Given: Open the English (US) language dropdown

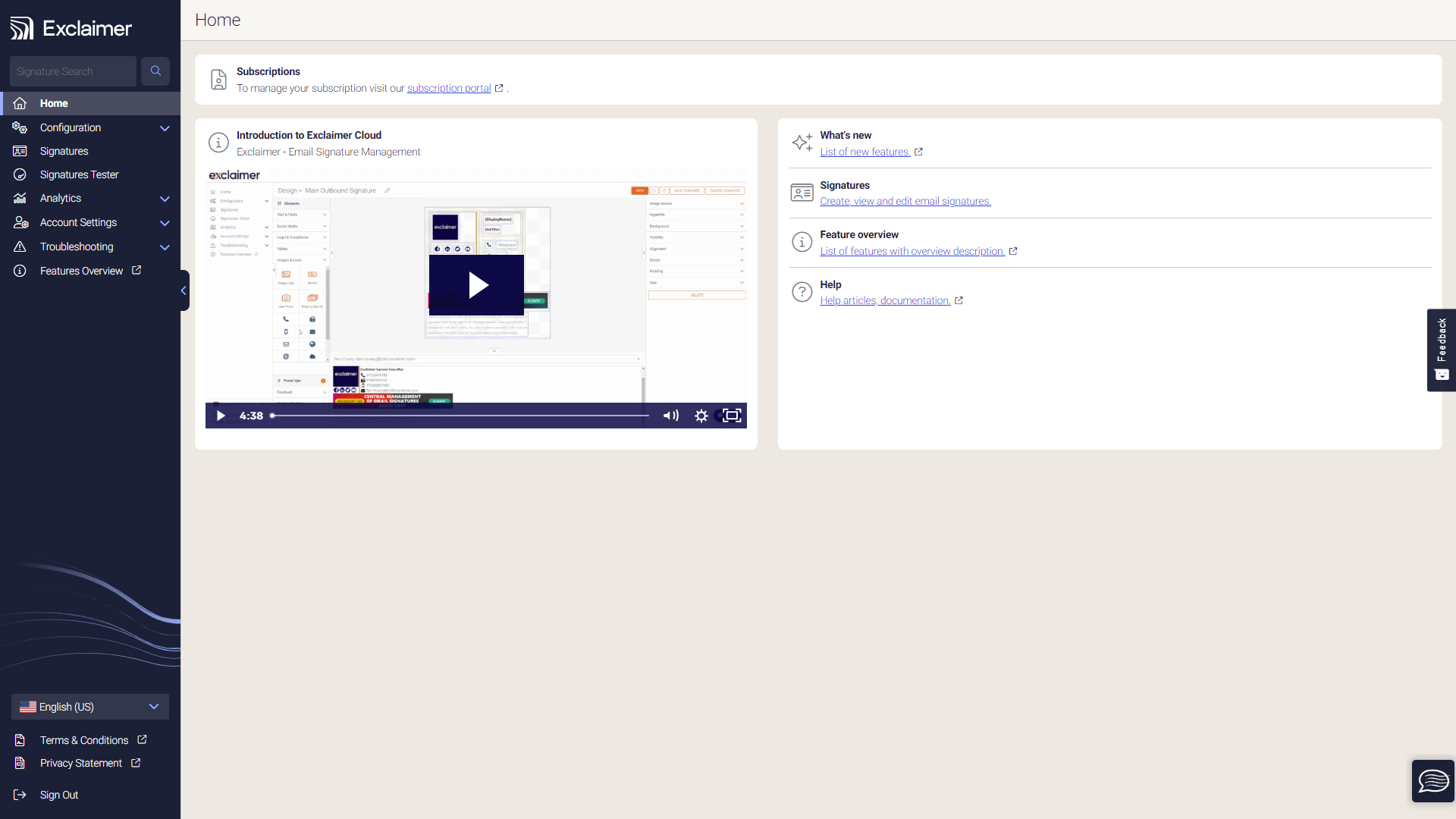Looking at the screenshot, I should 89,706.
